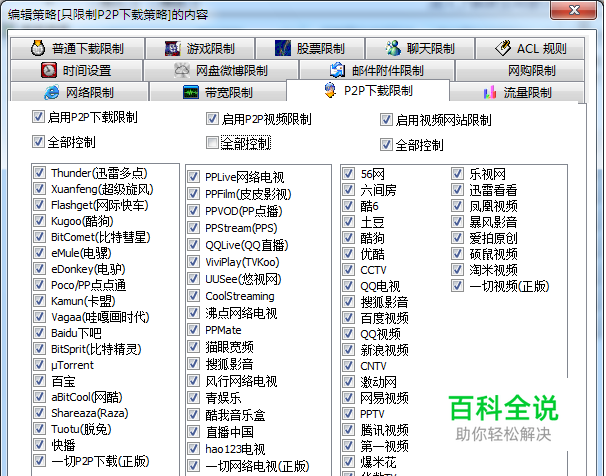Uncheck PPStream(PPS) checkbox

pos(193,228)
